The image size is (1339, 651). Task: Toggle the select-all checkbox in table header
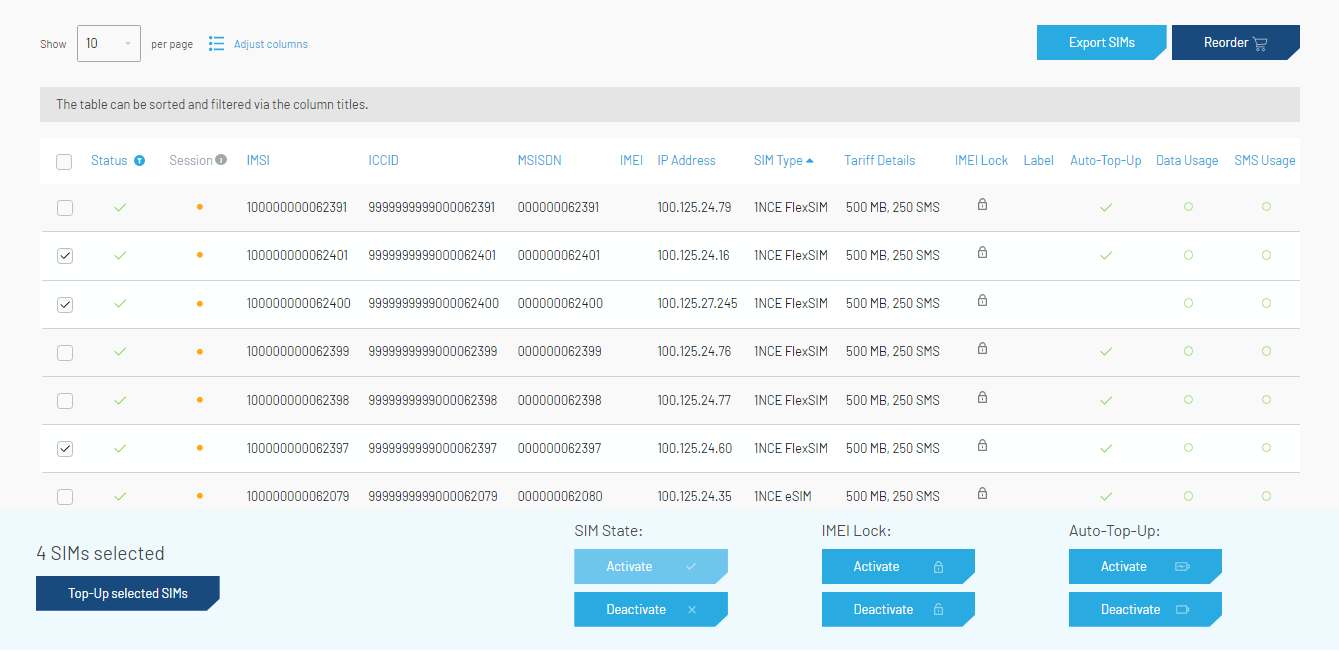pos(64,162)
